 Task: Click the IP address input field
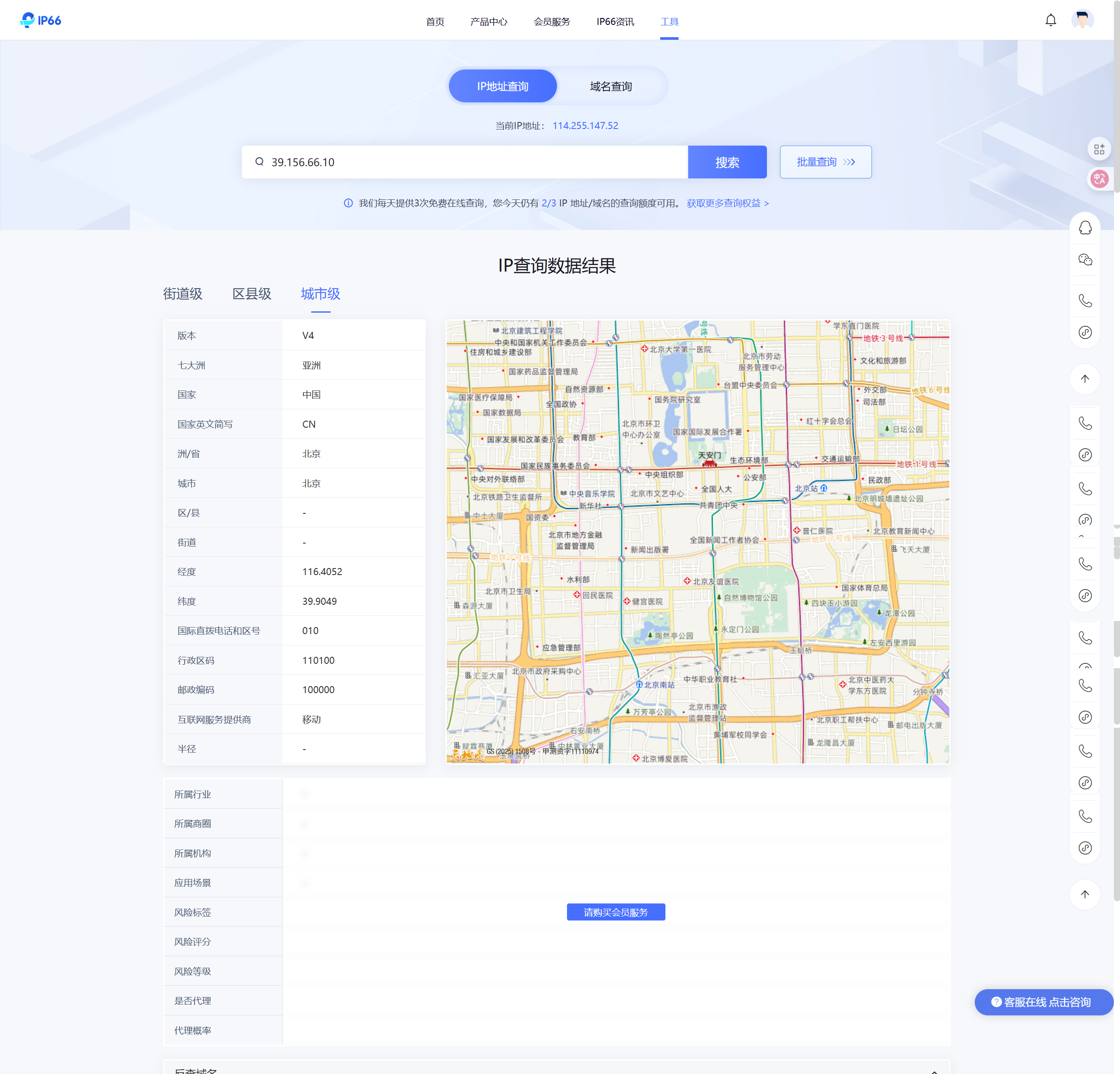pyautogui.click(x=474, y=162)
